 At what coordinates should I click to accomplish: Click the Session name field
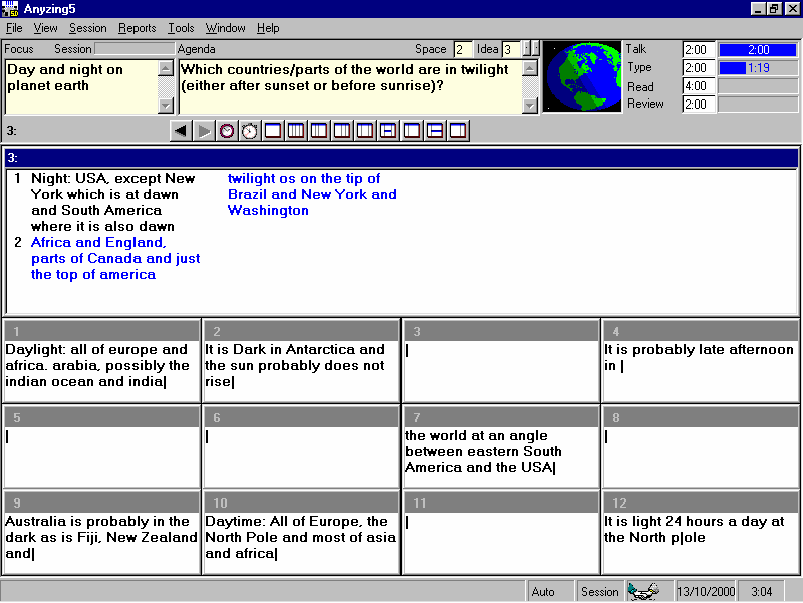click(x=135, y=49)
